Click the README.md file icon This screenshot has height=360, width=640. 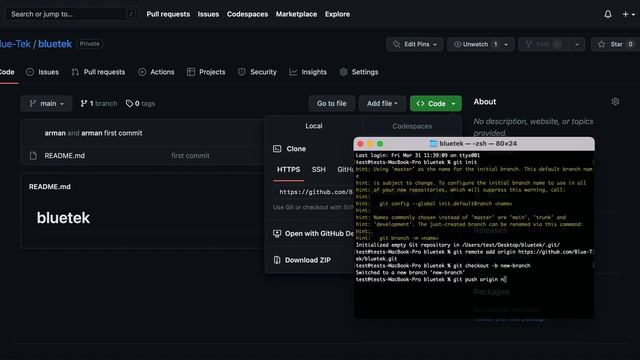click(x=33, y=156)
